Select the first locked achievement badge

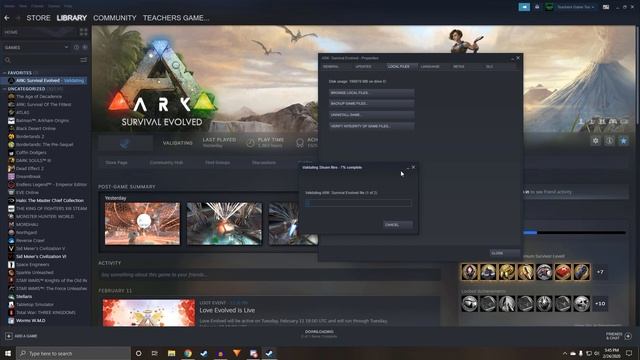469,304
